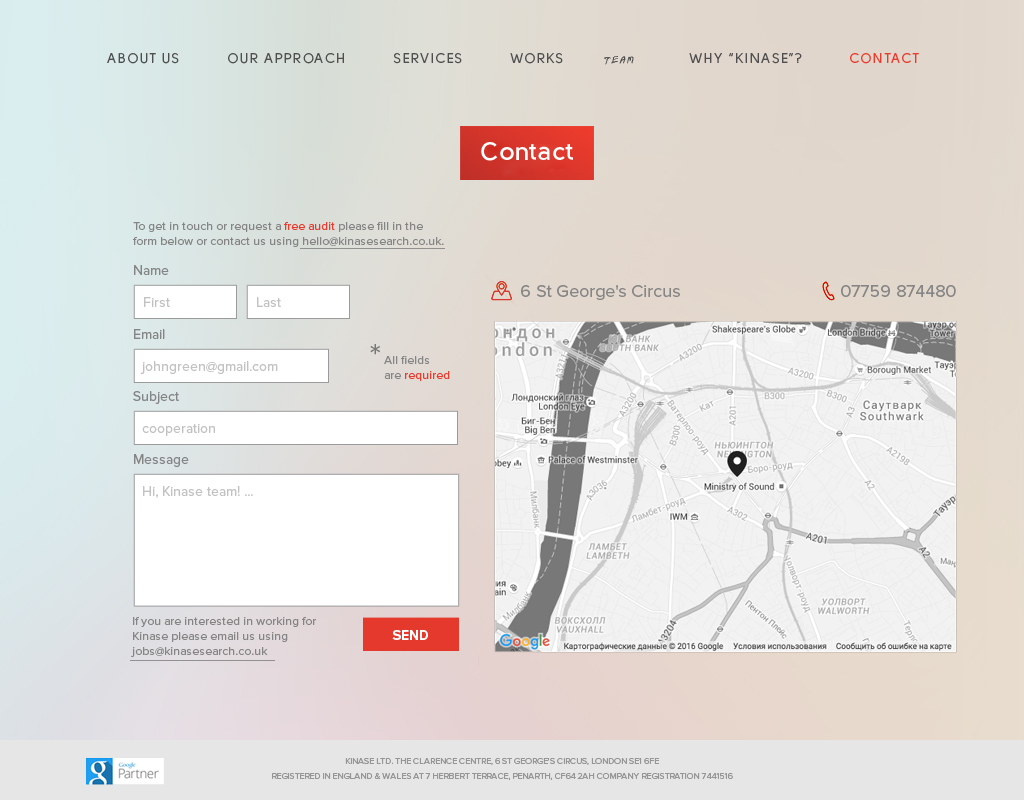The height and width of the screenshot is (800, 1024).
Task: Open the About Us menu item
Action: pos(143,58)
